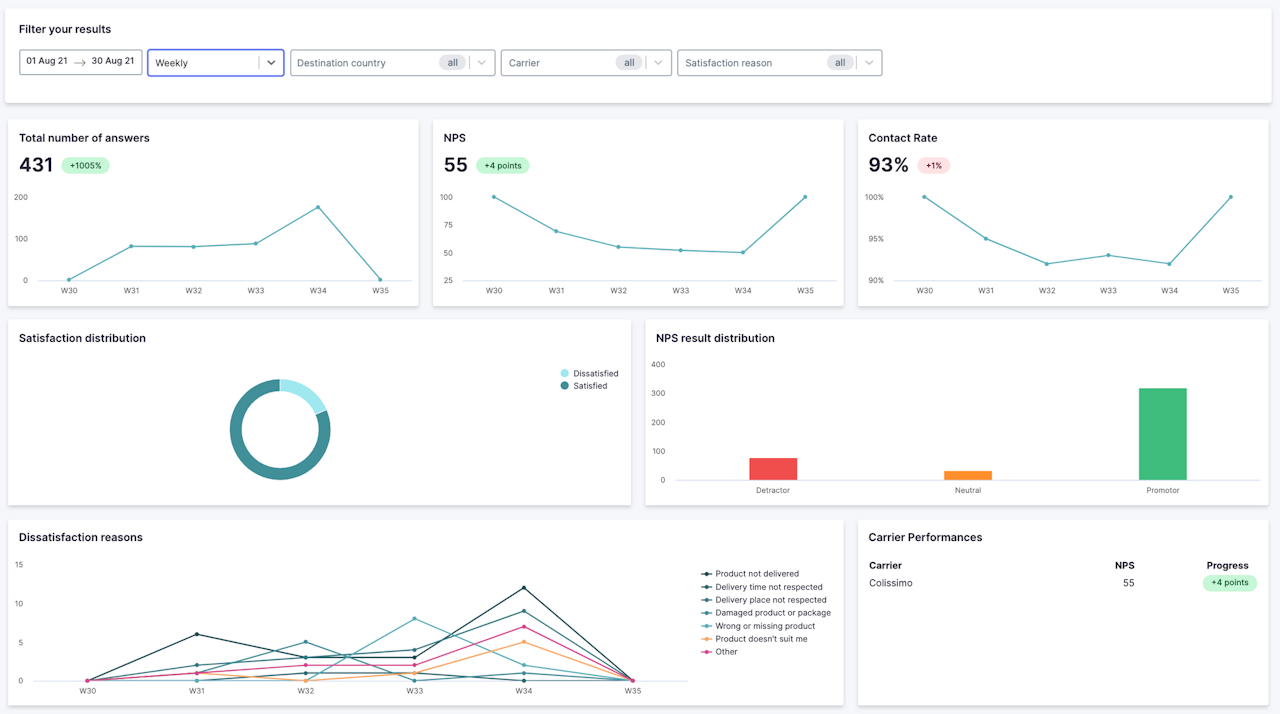This screenshot has height=714, width=1280.
Task: Toggle the Dissatisfied legend entry
Action: point(589,373)
